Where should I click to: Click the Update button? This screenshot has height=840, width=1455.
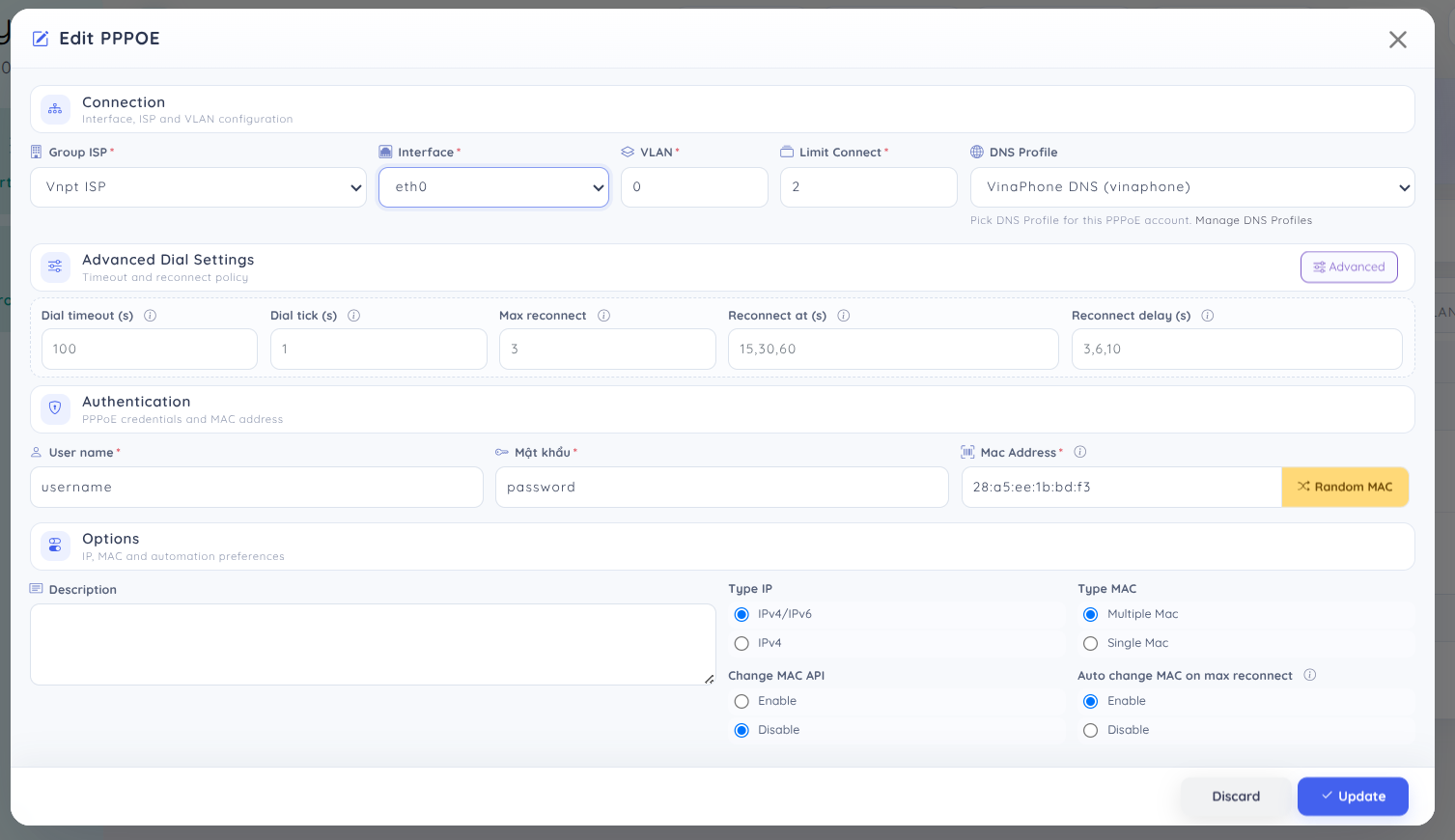tap(1353, 797)
